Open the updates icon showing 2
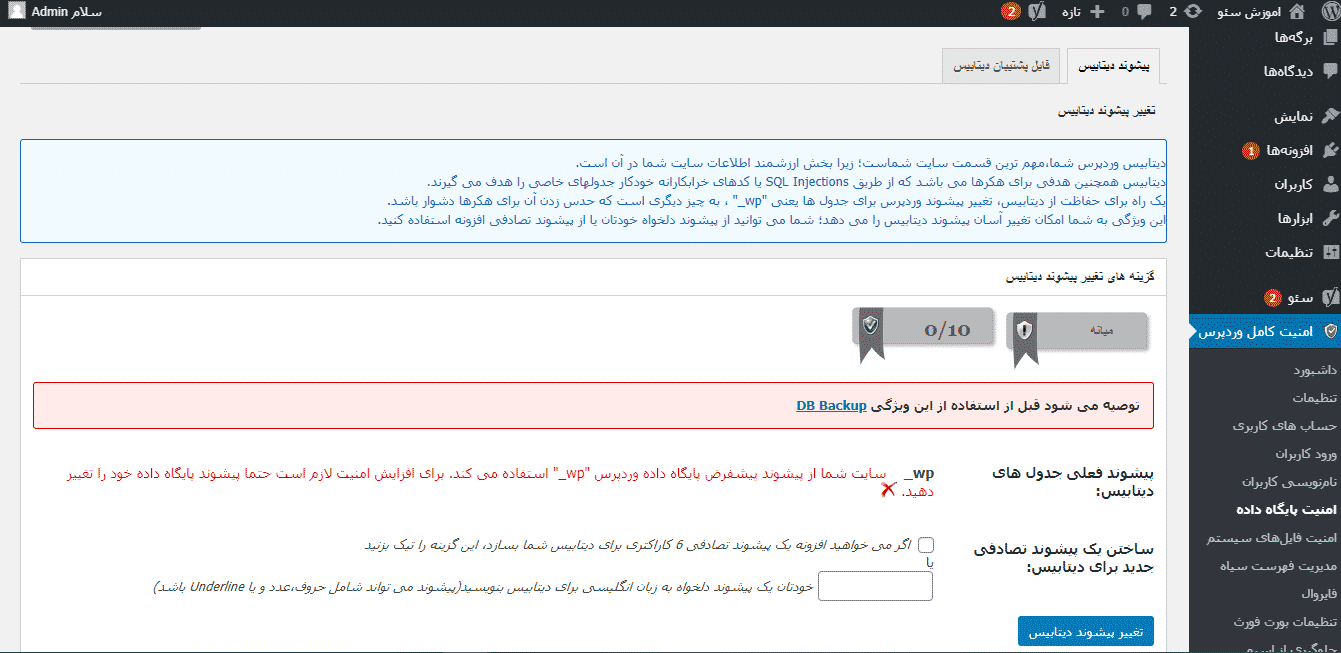This screenshot has width=1341, height=653. [1193, 12]
